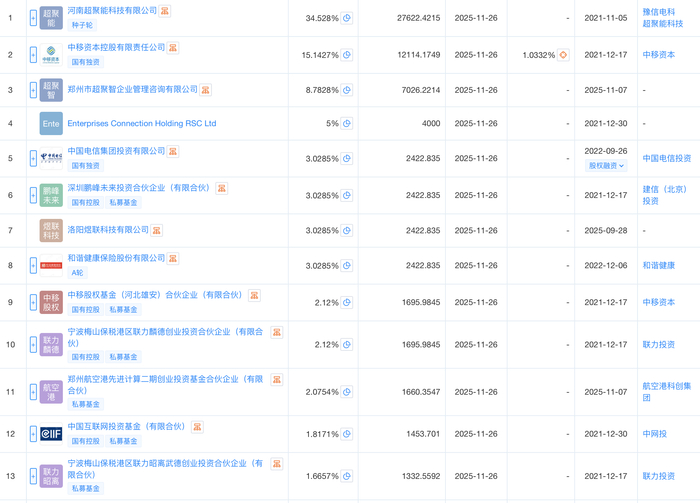This screenshot has height=503, width=700.
Task: Open 河南超聚能科技有限公司 company link
Action: tap(112, 10)
